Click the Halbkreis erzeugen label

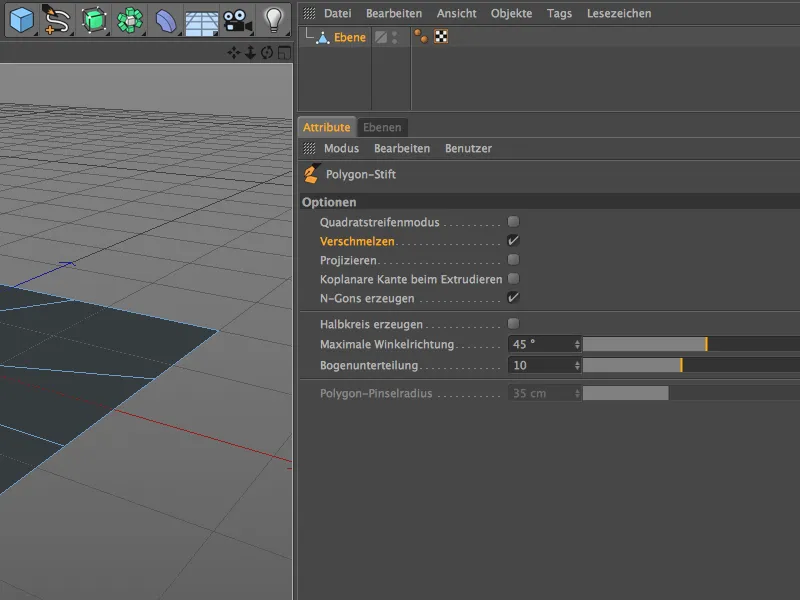(x=371, y=324)
